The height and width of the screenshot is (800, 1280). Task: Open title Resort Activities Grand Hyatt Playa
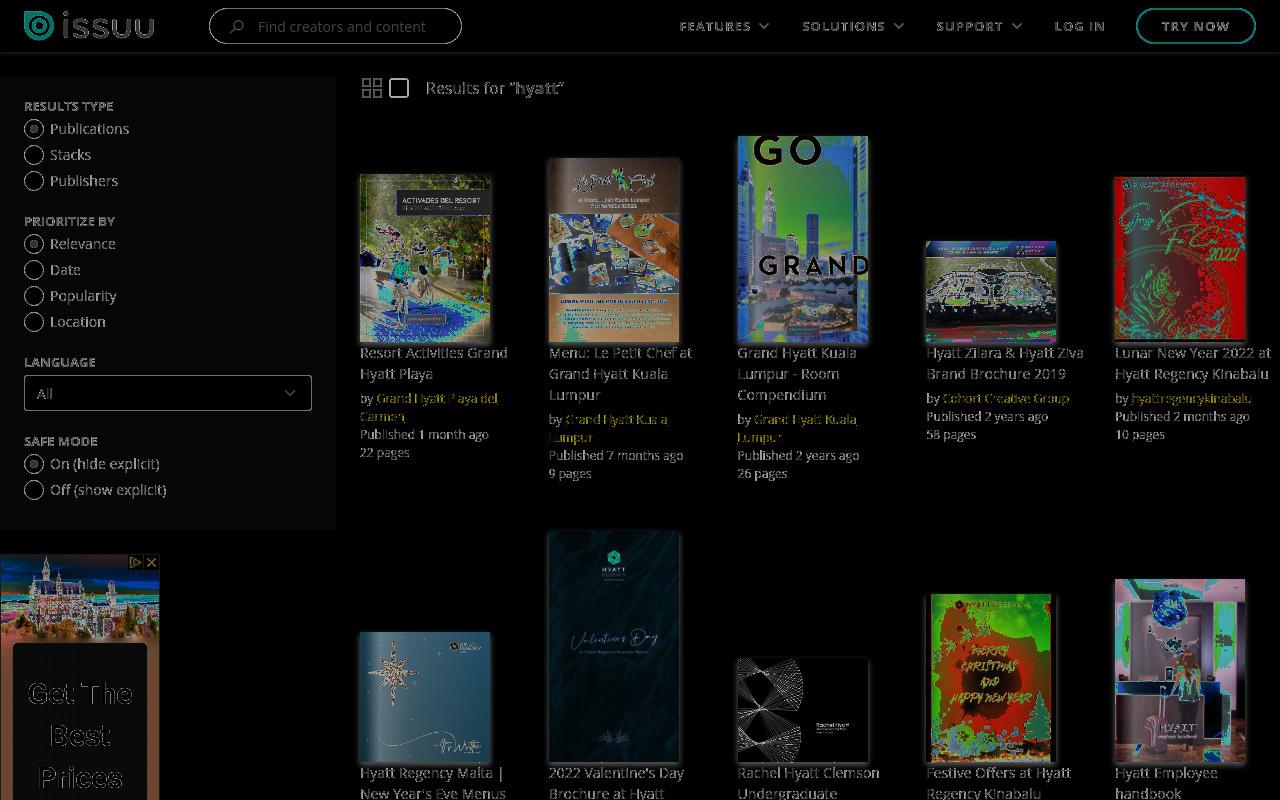point(434,363)
